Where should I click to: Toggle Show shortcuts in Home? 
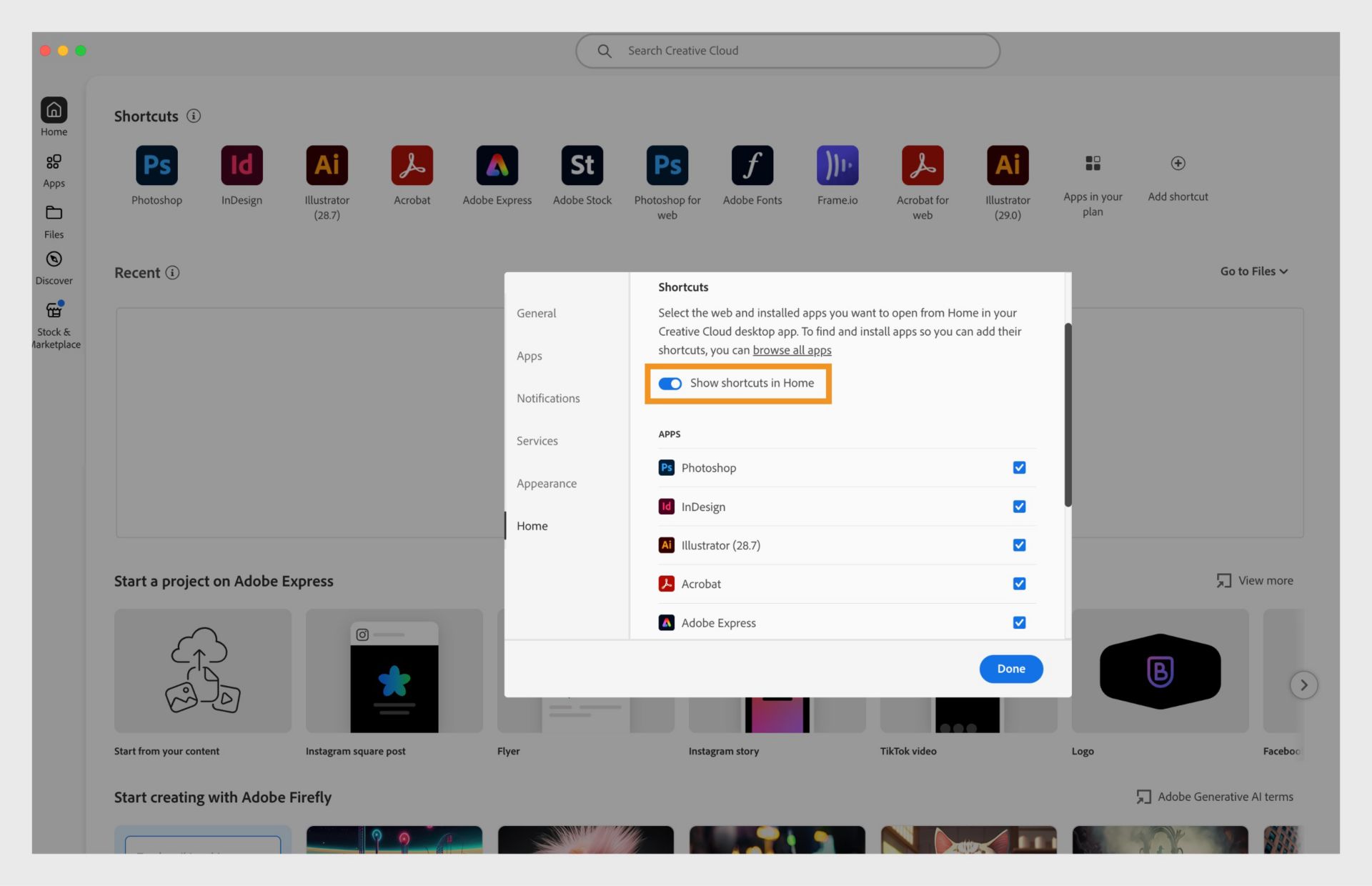(670, 383)
